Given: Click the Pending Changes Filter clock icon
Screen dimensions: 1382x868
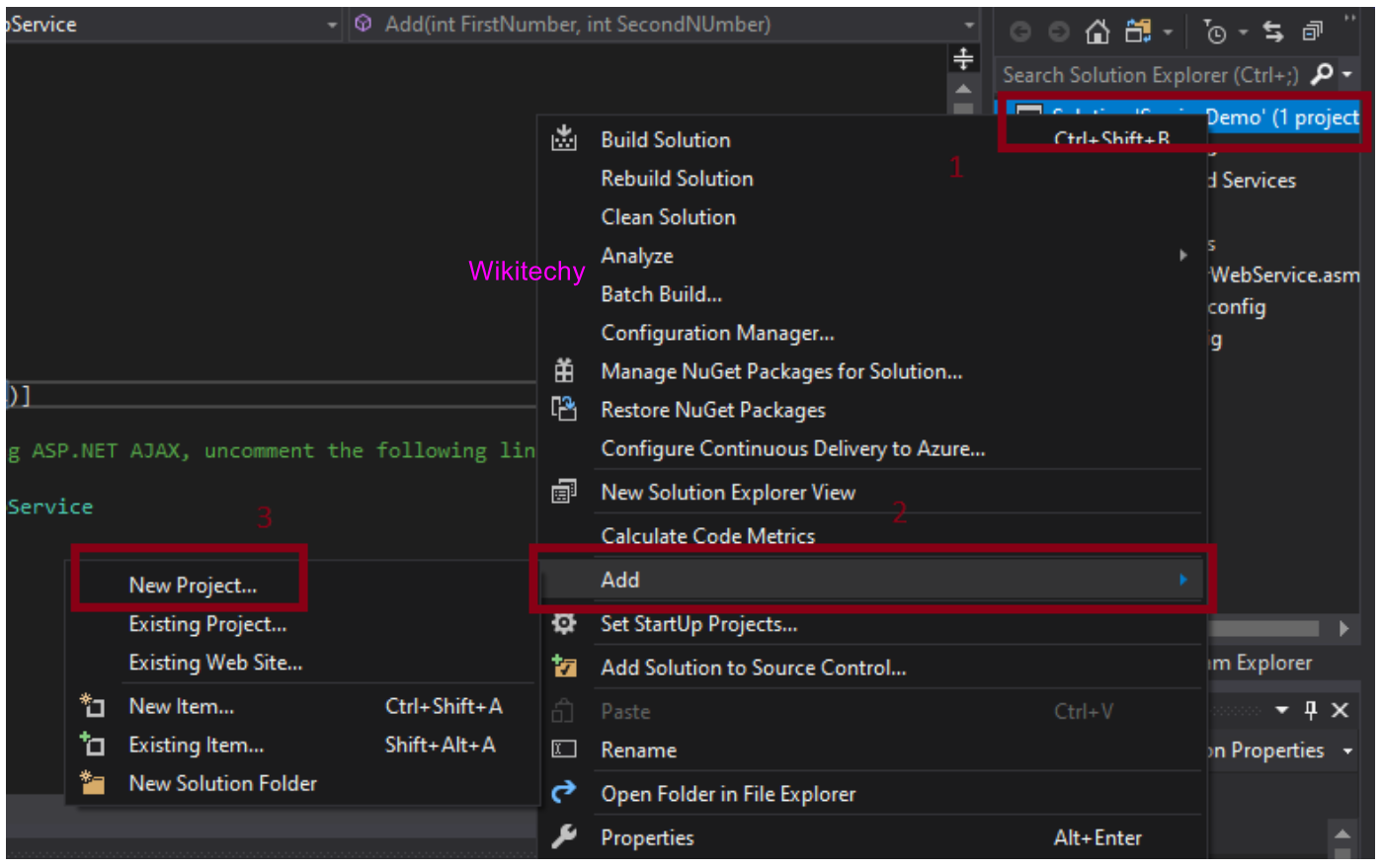Looking at the screenshot, I should 1215,33.
